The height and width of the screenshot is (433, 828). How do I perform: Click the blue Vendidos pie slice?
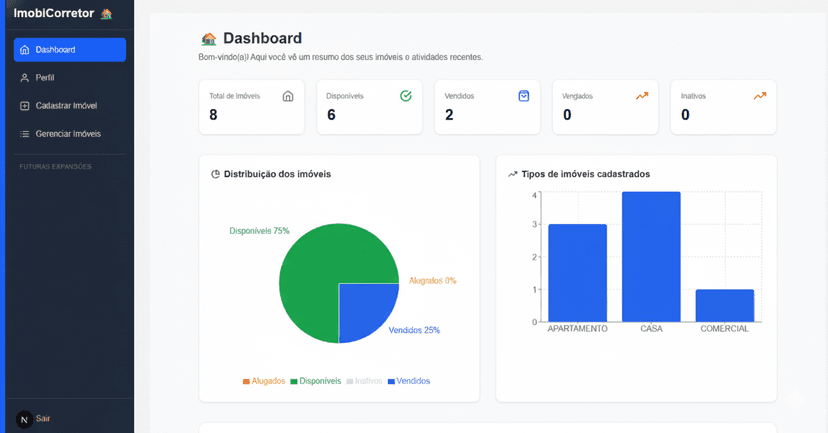[363, 307]
